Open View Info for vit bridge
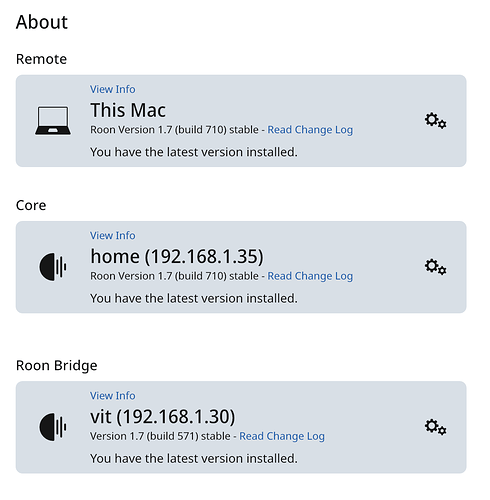This screenshot has width=490, height=500. click(x=113, y=396)
